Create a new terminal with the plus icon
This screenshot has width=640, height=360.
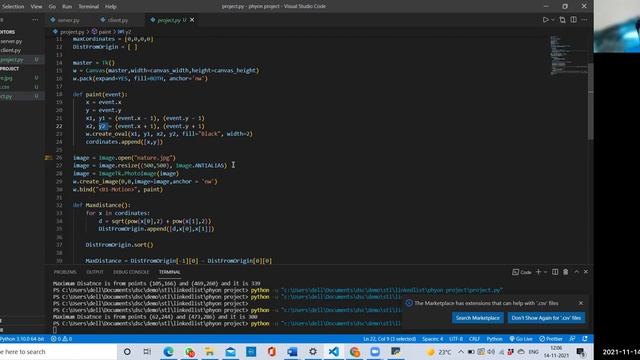point(538,272)
